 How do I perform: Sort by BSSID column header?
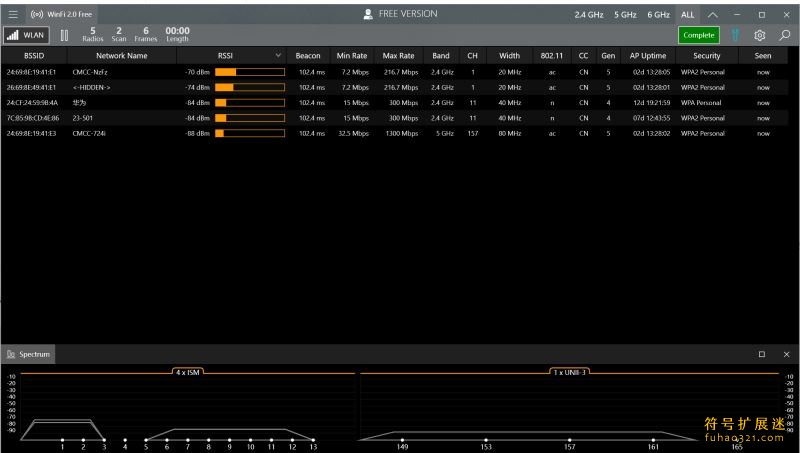coord(34,56)
